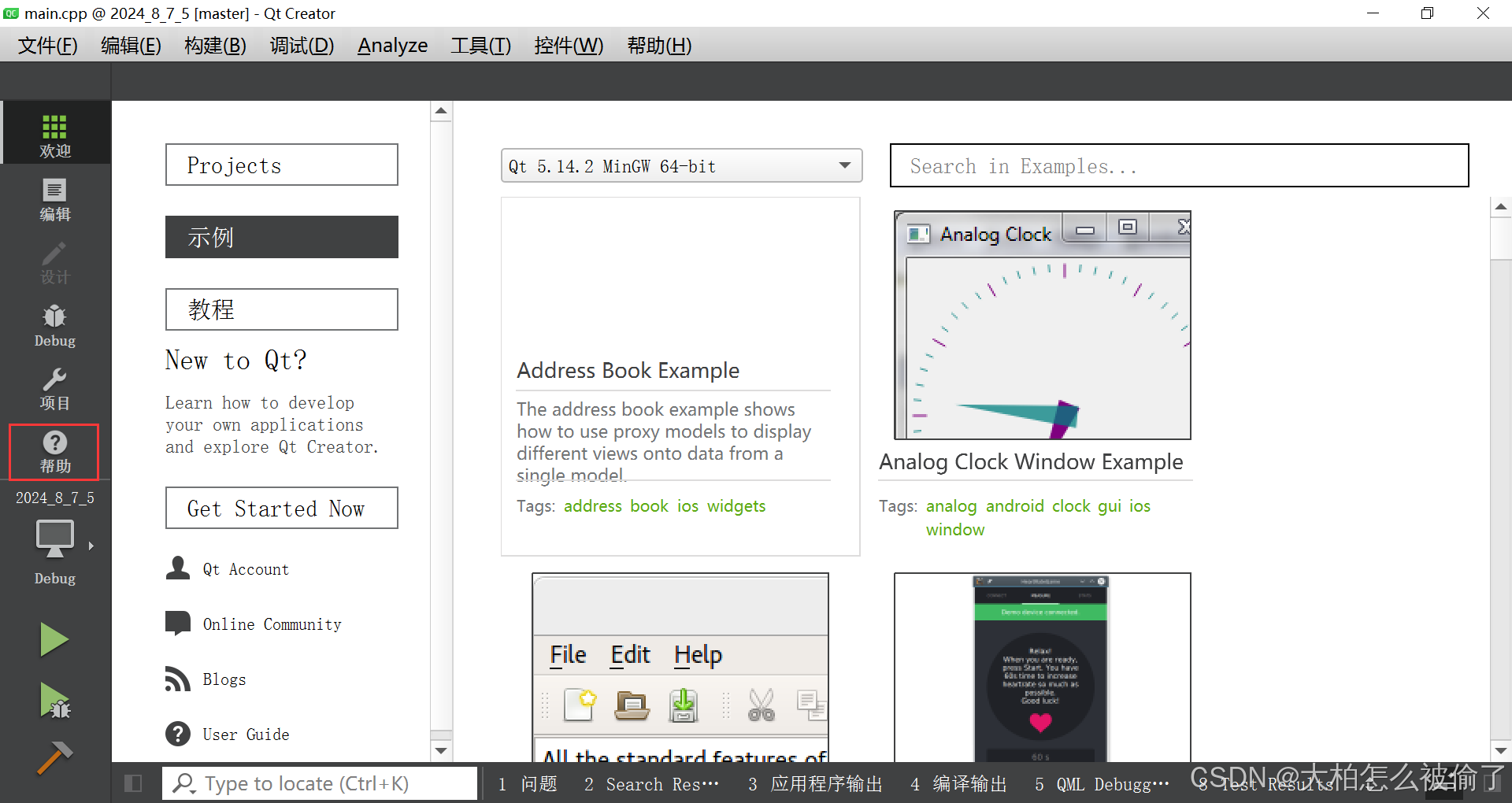Open Debug mode with bug icon

tap(55, 325)
